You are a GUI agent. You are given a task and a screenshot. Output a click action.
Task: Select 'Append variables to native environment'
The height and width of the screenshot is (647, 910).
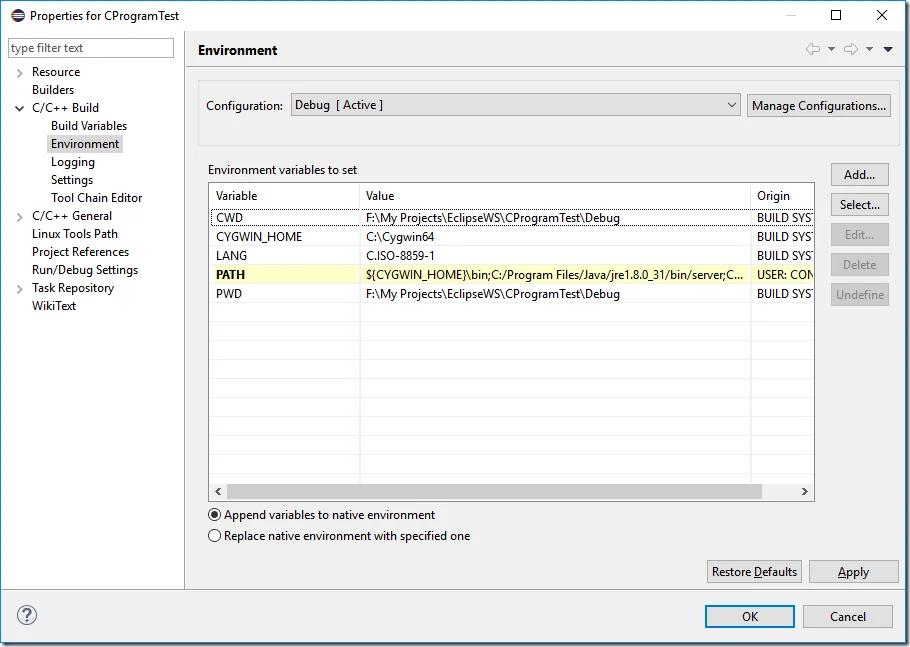[215, 515]
